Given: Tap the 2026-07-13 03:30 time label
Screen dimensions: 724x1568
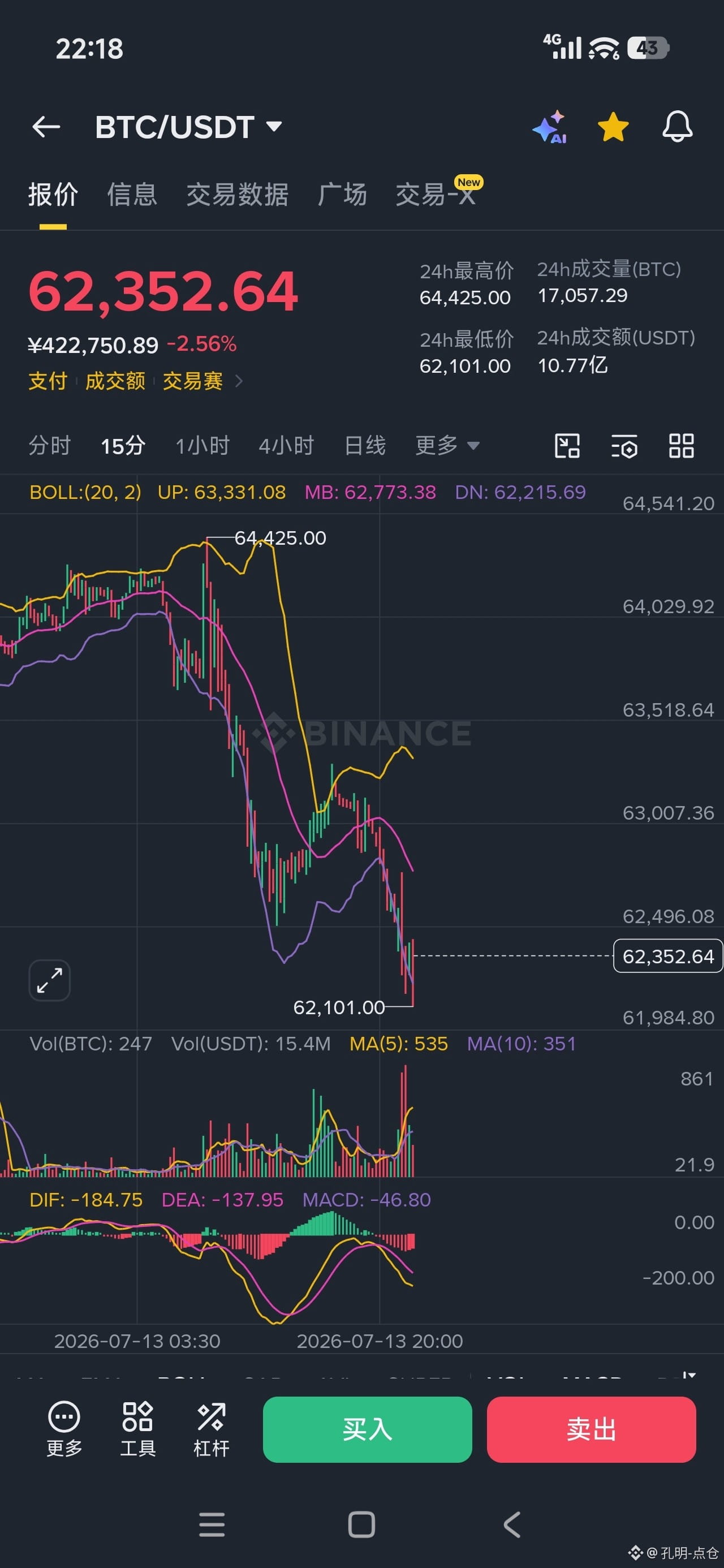Looking at the screenshot, I should 137,1341.
